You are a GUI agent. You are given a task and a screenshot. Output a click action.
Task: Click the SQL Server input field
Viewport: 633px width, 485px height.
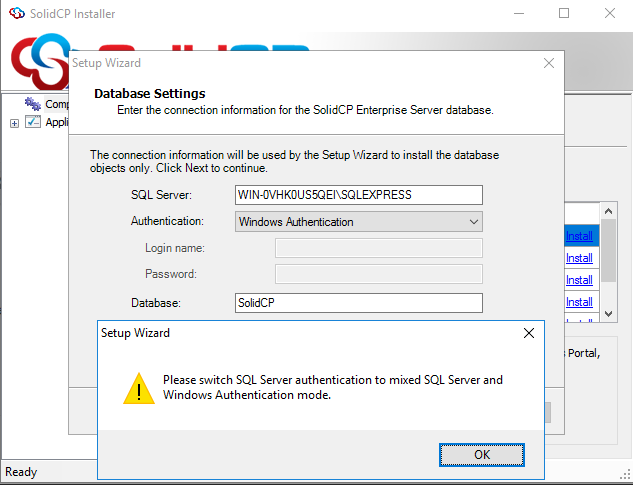click(358, 195)
